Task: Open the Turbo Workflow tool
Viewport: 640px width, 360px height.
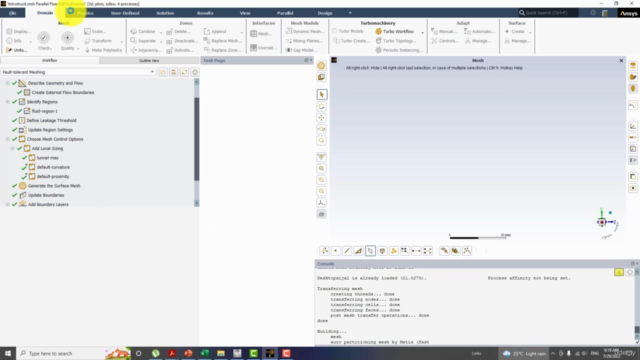Action: tap(395, 31)
